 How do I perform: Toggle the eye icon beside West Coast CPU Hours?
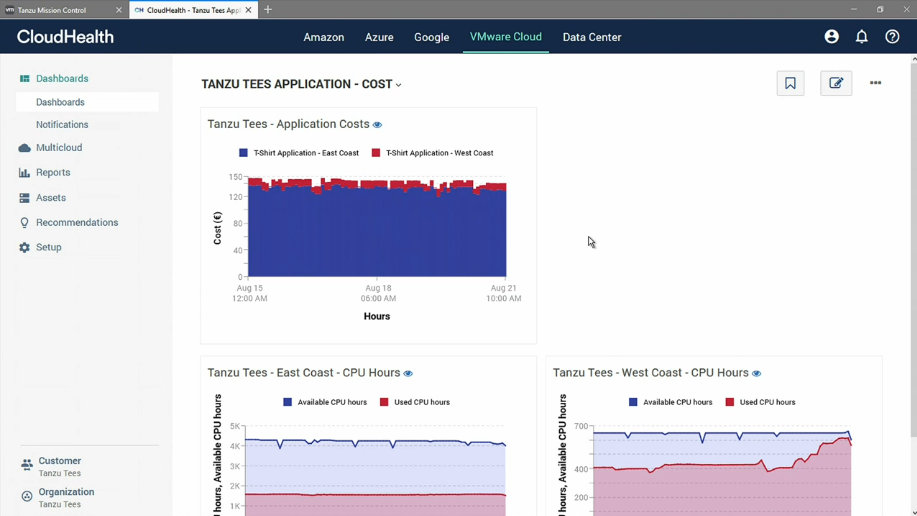(x=756, y=373)
